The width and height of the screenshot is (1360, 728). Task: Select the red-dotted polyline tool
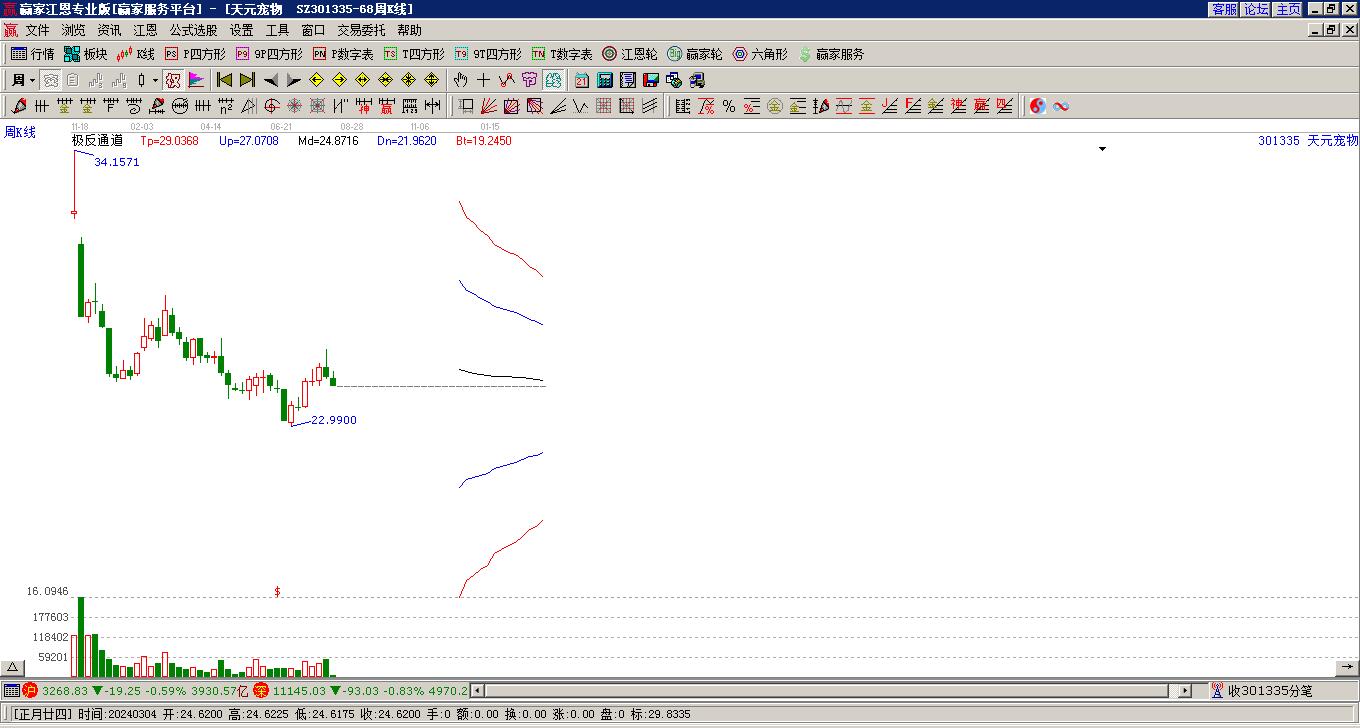pyautogui.click(x=506, y=80)
